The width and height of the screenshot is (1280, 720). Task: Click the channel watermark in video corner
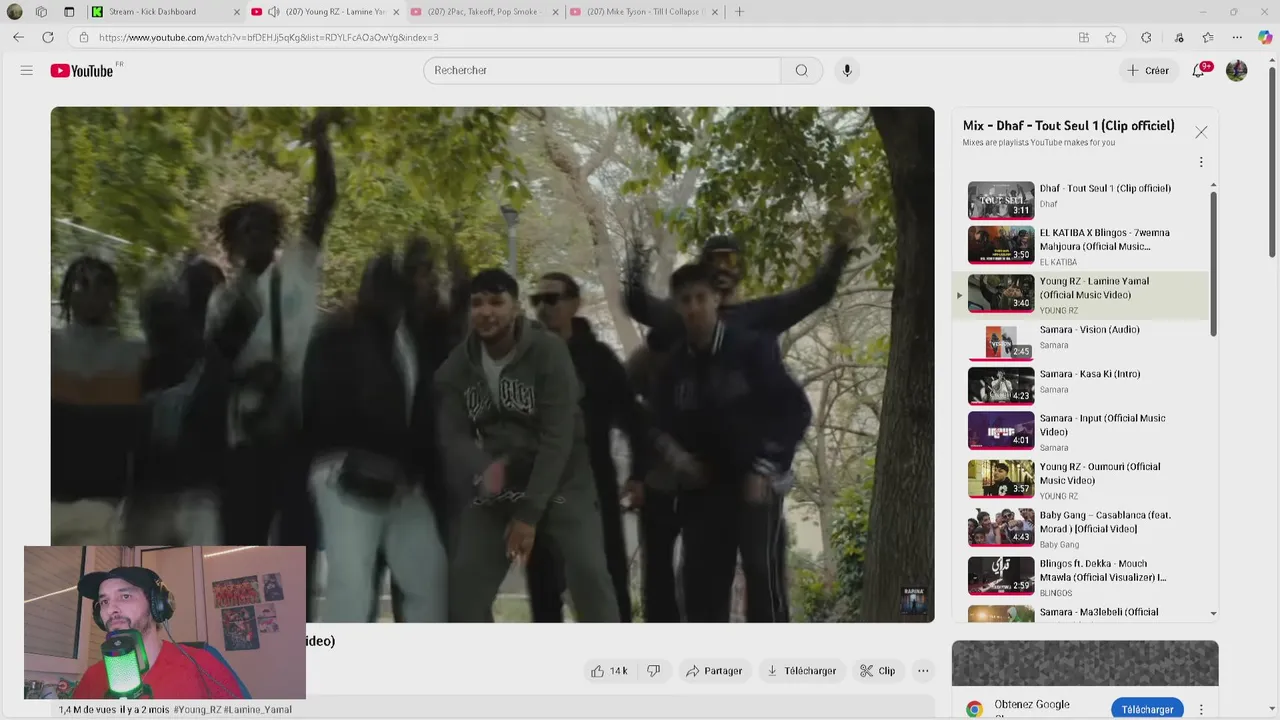(914, 600)
